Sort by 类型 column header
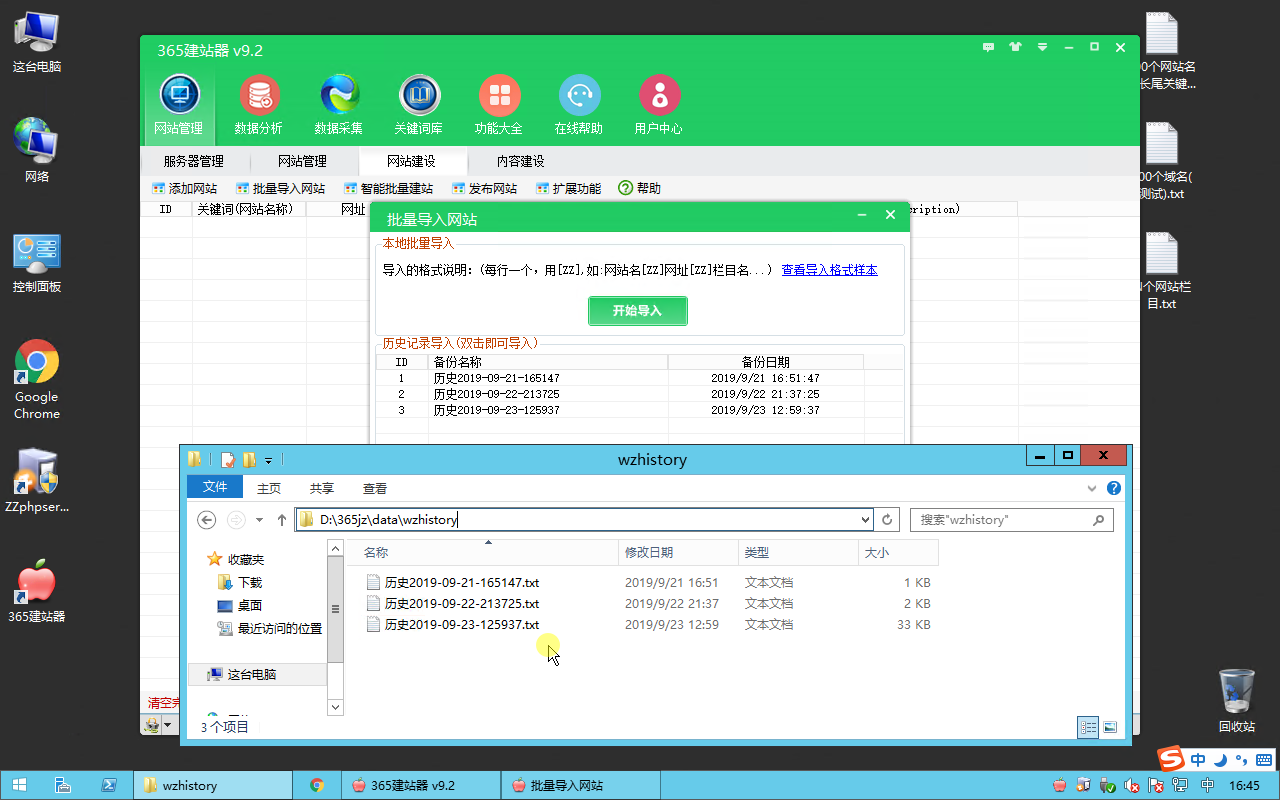This screenshot has height=800, width=1280. click(x=798, y=552)
